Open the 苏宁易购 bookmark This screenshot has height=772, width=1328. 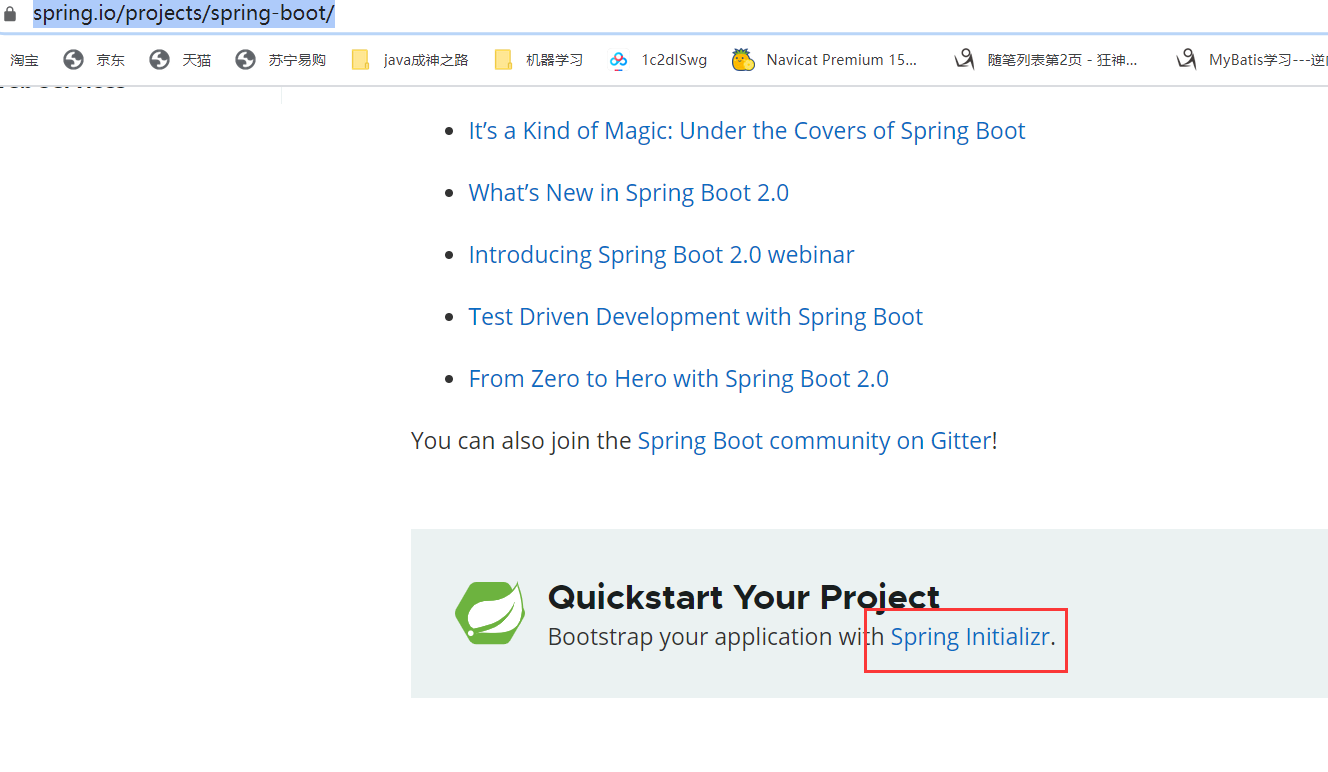pyautogui.click(x=297, y=60)
